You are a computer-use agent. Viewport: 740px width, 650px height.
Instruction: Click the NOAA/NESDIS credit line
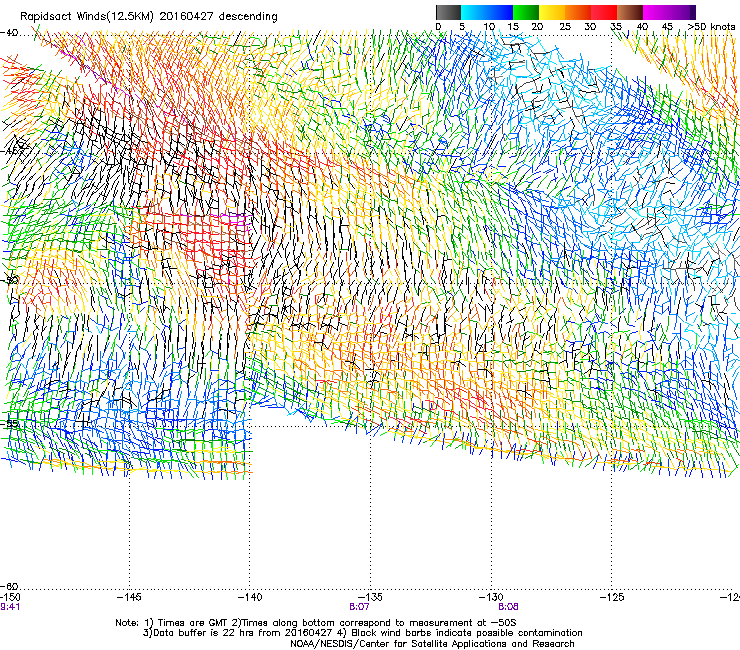(x=432, y=644)
